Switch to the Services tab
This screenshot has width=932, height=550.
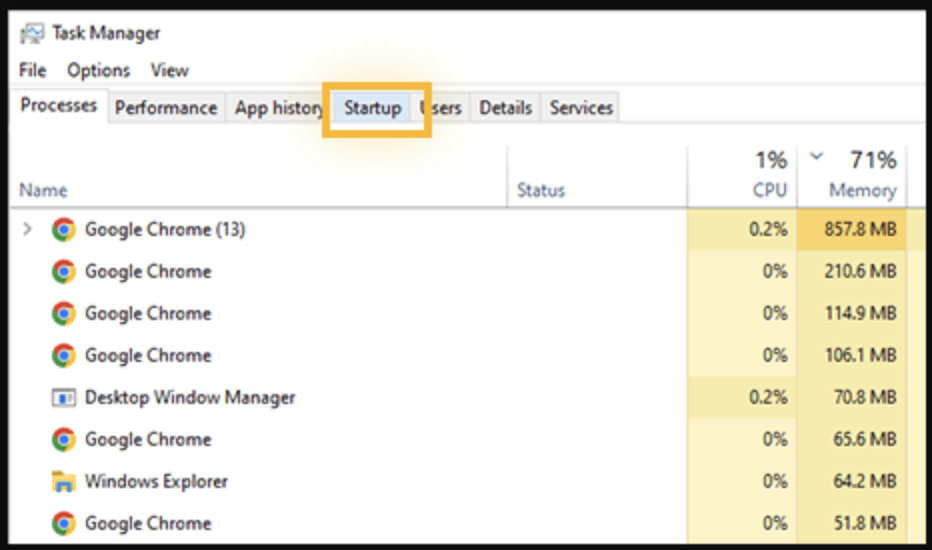pyautogui.click(x=581, y=108)
